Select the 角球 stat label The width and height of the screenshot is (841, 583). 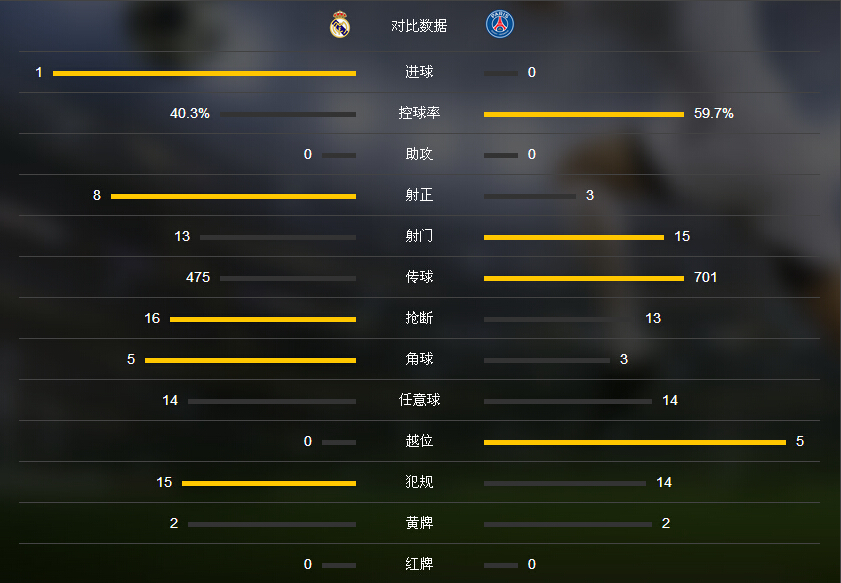419,359
